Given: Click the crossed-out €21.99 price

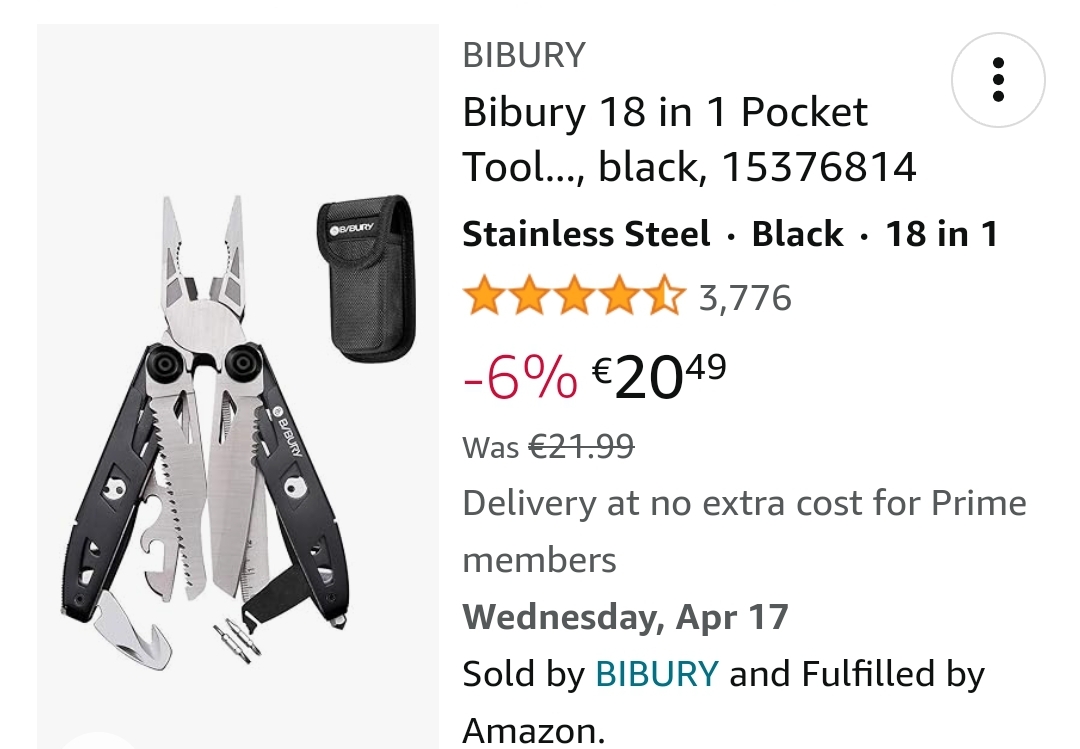Looking at the screenshot, I should (580, 446).
